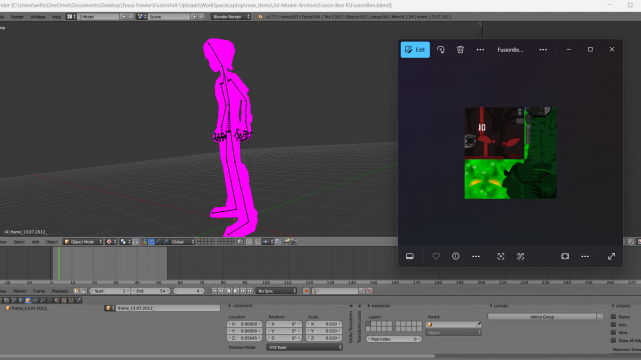Adjust Location X value field
The image size is (641, 360).
(x=244, y=324)
